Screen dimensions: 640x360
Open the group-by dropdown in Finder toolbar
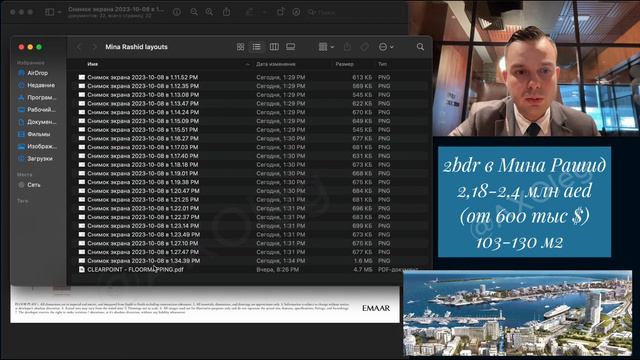(x=326, y=47)
